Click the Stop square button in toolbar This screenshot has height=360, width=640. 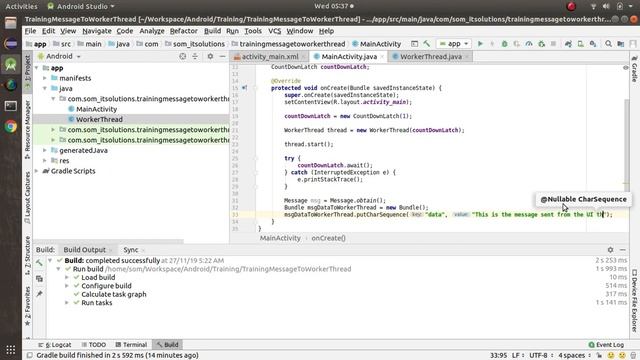point(553,44)
